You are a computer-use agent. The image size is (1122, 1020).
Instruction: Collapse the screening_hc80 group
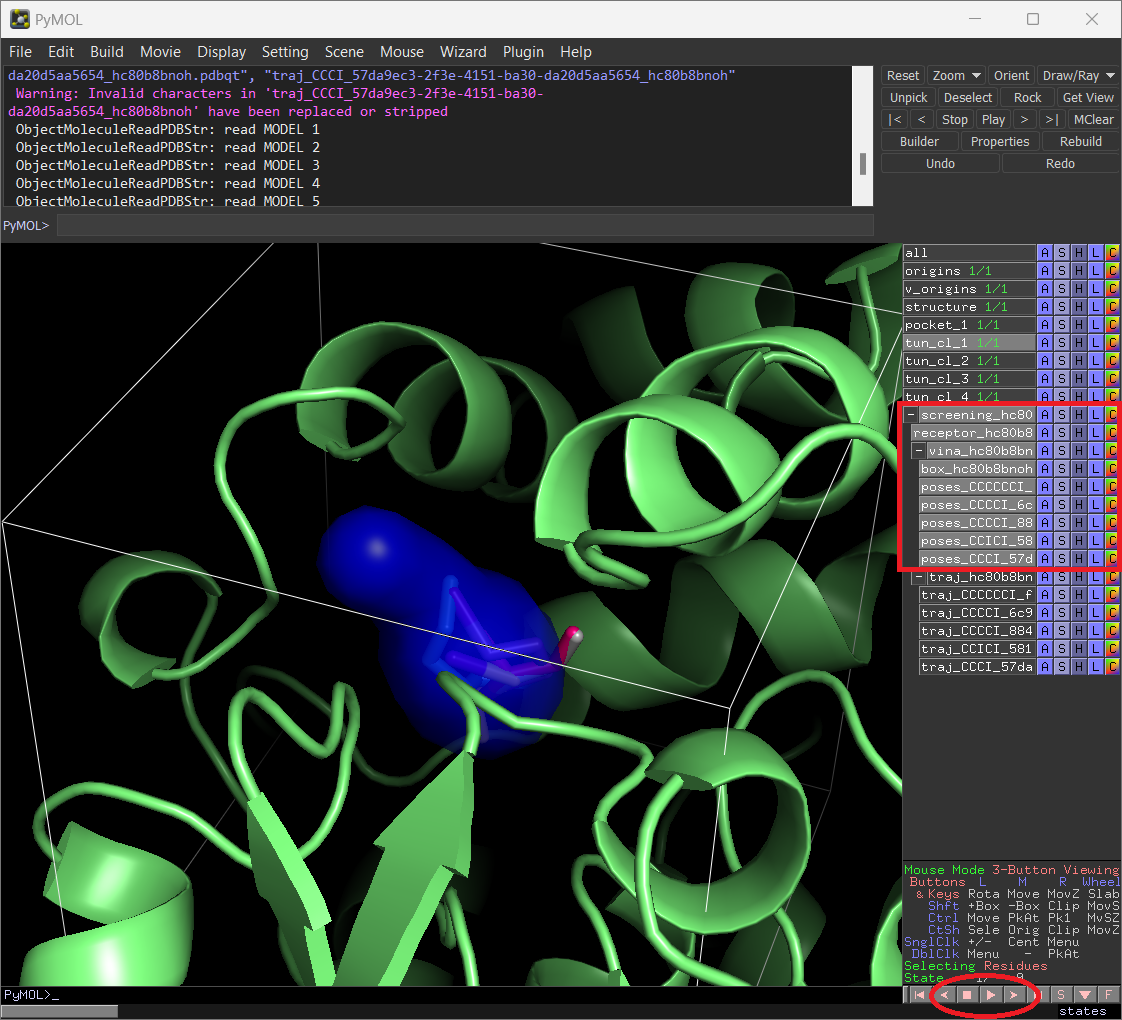(911, 415)
